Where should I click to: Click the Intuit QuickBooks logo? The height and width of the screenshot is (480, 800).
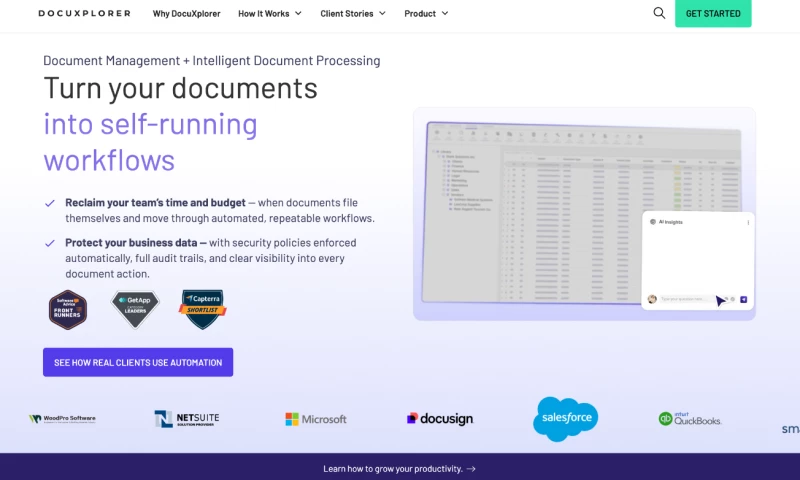point(690,419)
